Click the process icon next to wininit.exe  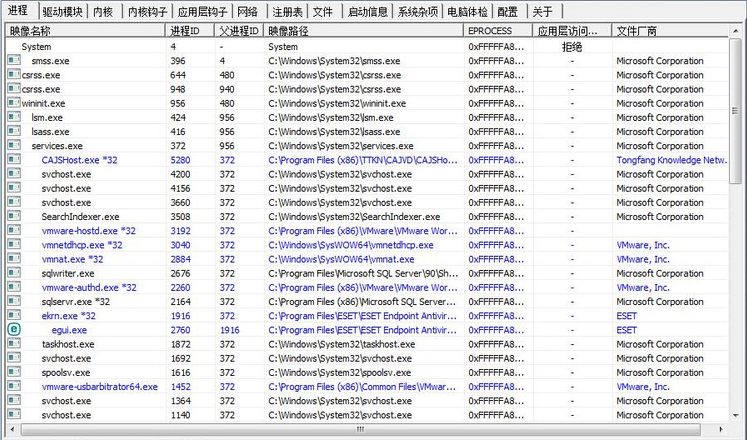(14, 102)
